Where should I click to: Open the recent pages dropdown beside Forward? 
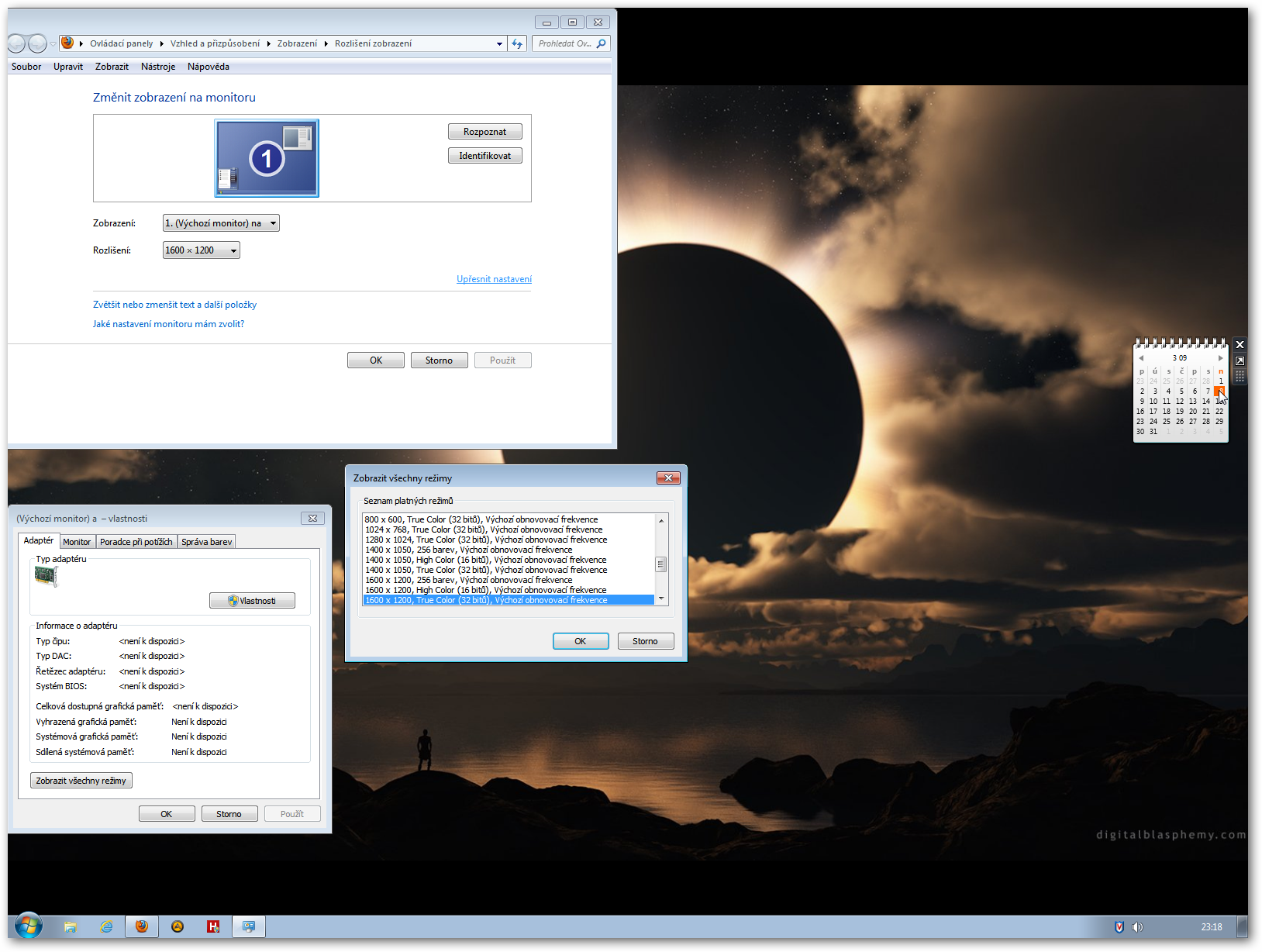coord(53,44)
